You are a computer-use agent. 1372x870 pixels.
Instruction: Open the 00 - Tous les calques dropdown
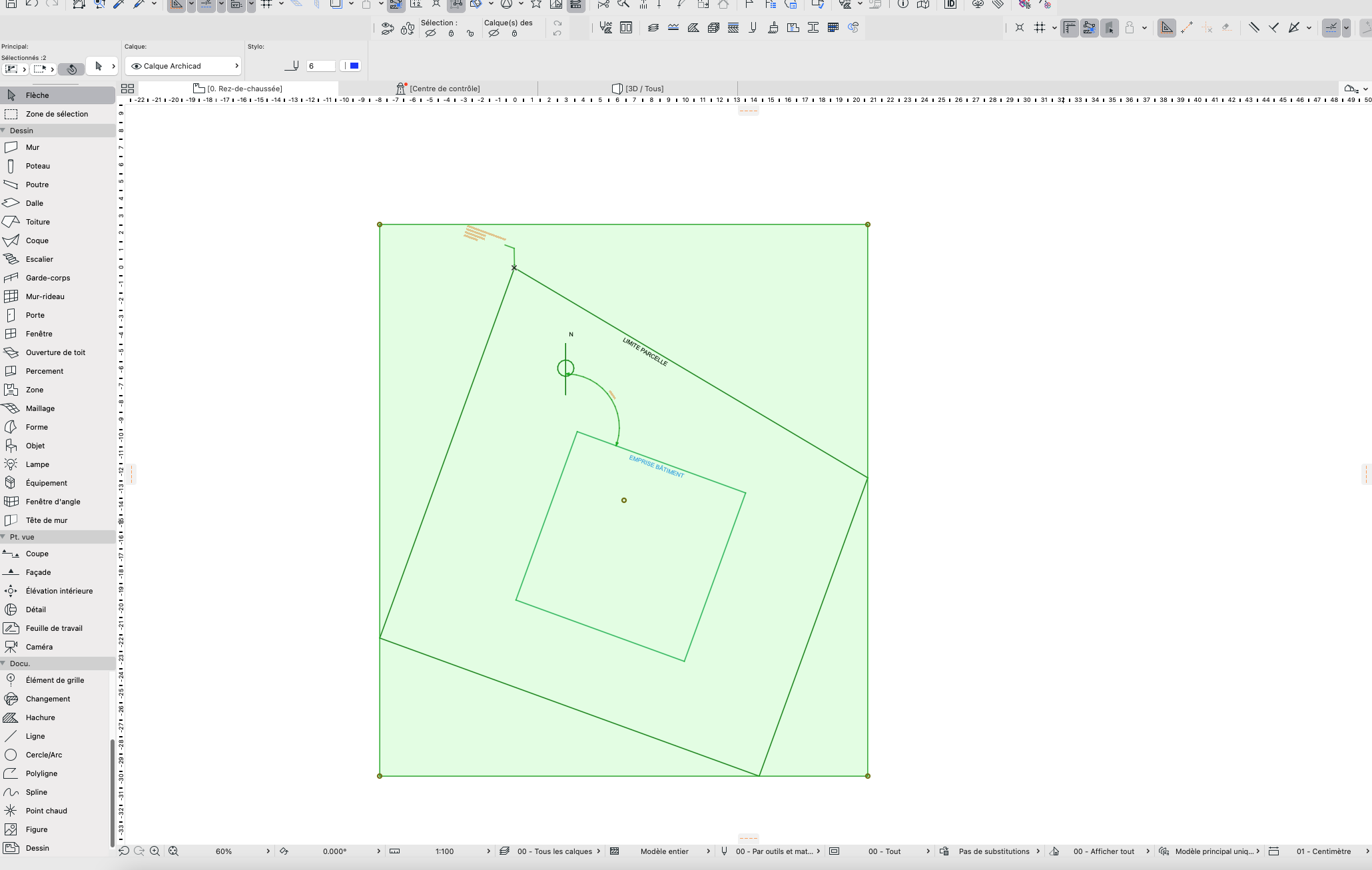pos(554,851)
